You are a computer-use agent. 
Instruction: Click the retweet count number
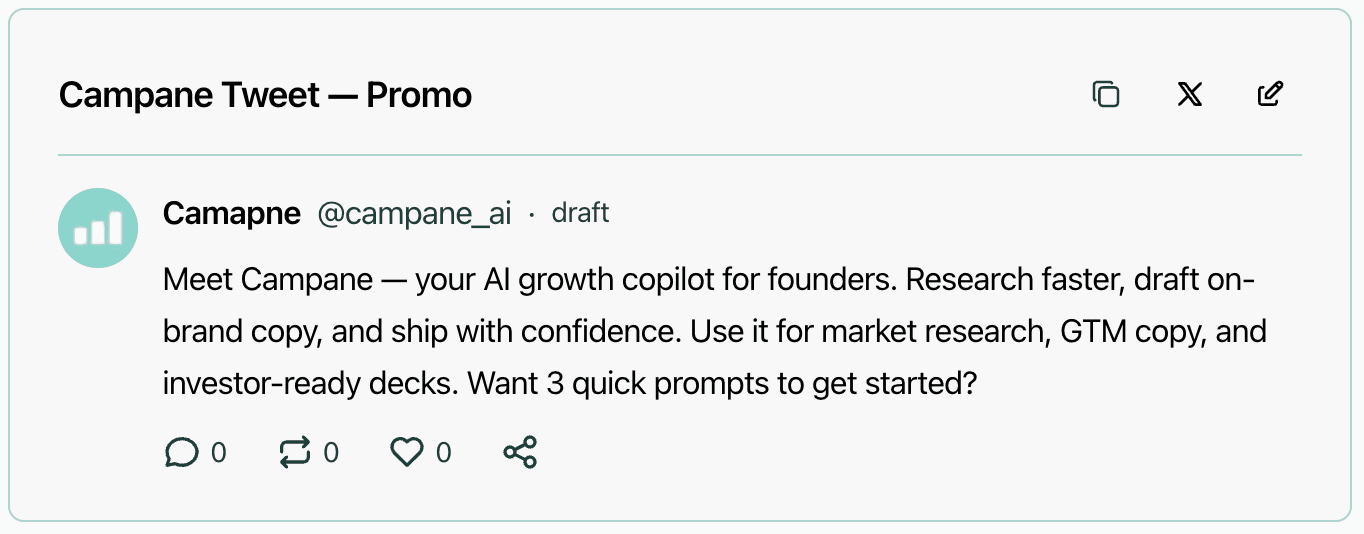(x=331, y=453)
